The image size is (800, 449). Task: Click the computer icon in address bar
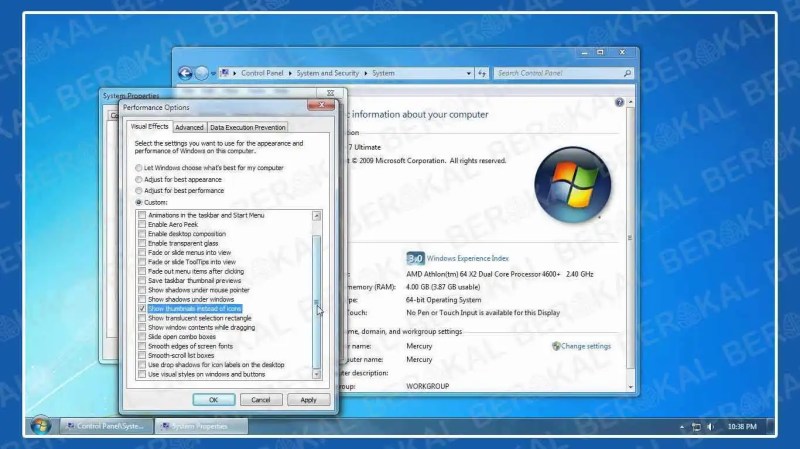click(224, 73)
